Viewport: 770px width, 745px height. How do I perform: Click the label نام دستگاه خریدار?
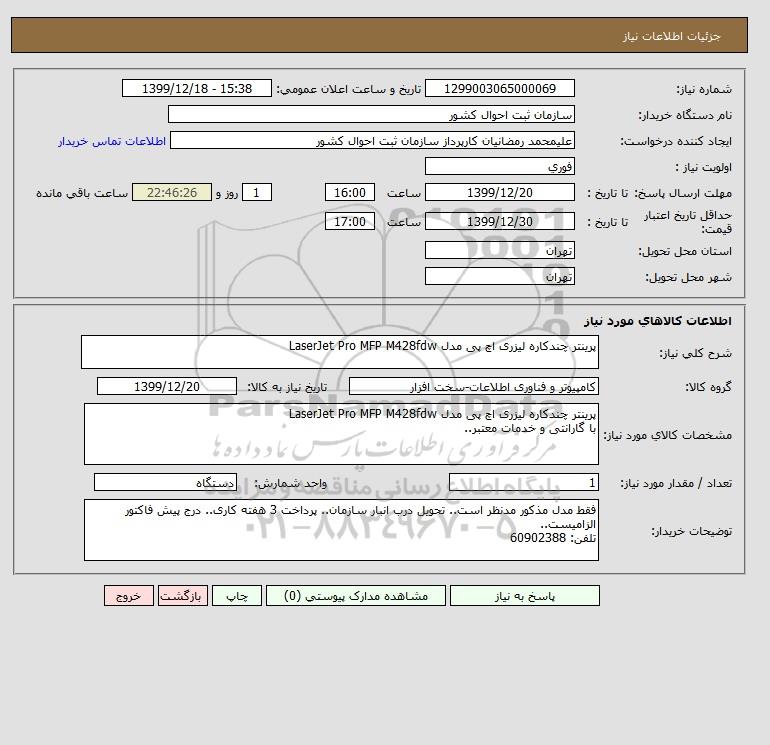686,115
